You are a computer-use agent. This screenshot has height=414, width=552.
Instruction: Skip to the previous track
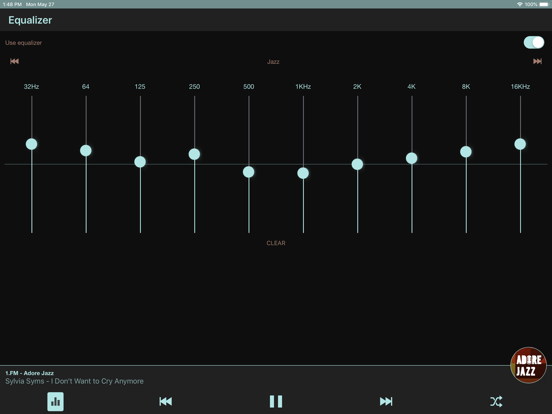coord(165,401)
